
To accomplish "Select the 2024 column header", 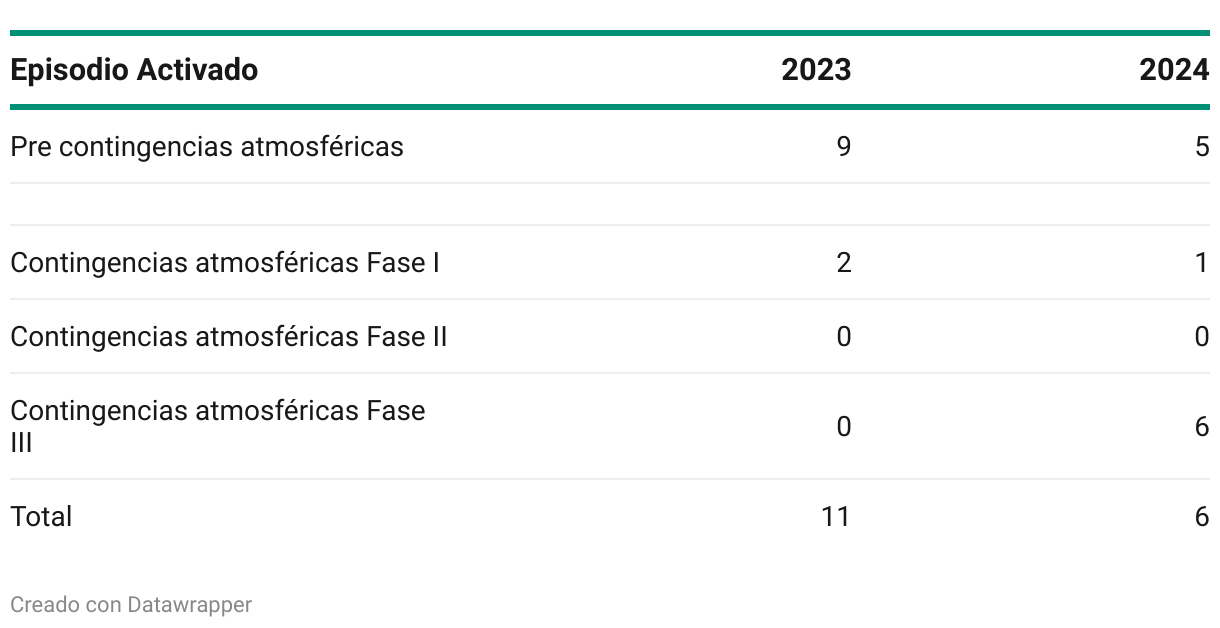I will 1175,70.
